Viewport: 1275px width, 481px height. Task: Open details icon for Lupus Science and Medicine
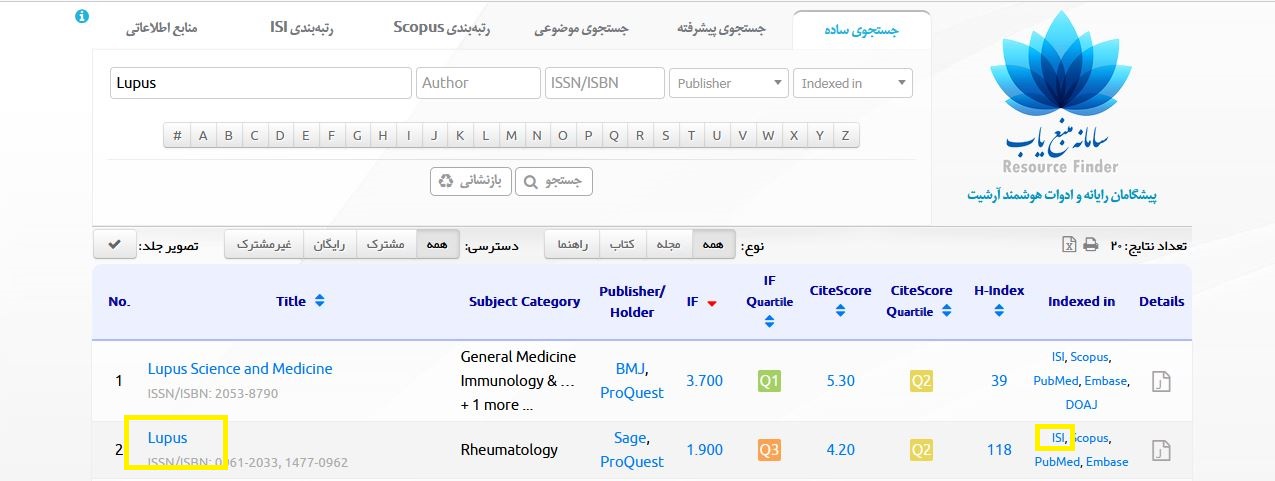click(1161, 381)
